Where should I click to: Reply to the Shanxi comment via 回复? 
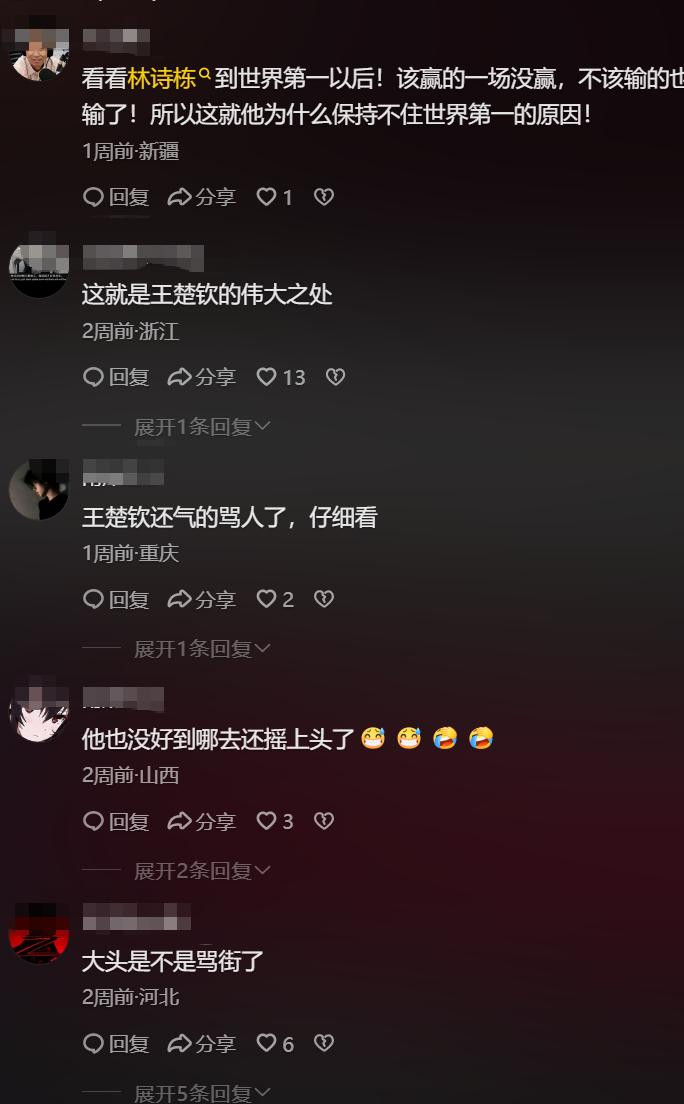(116, 821)
